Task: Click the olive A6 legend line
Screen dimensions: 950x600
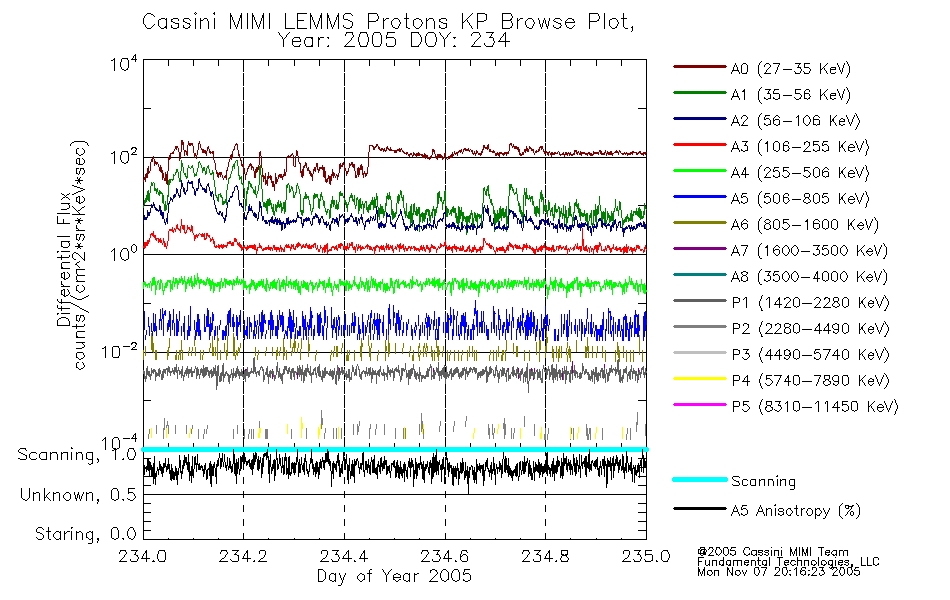Action: [x=700, y=223]
